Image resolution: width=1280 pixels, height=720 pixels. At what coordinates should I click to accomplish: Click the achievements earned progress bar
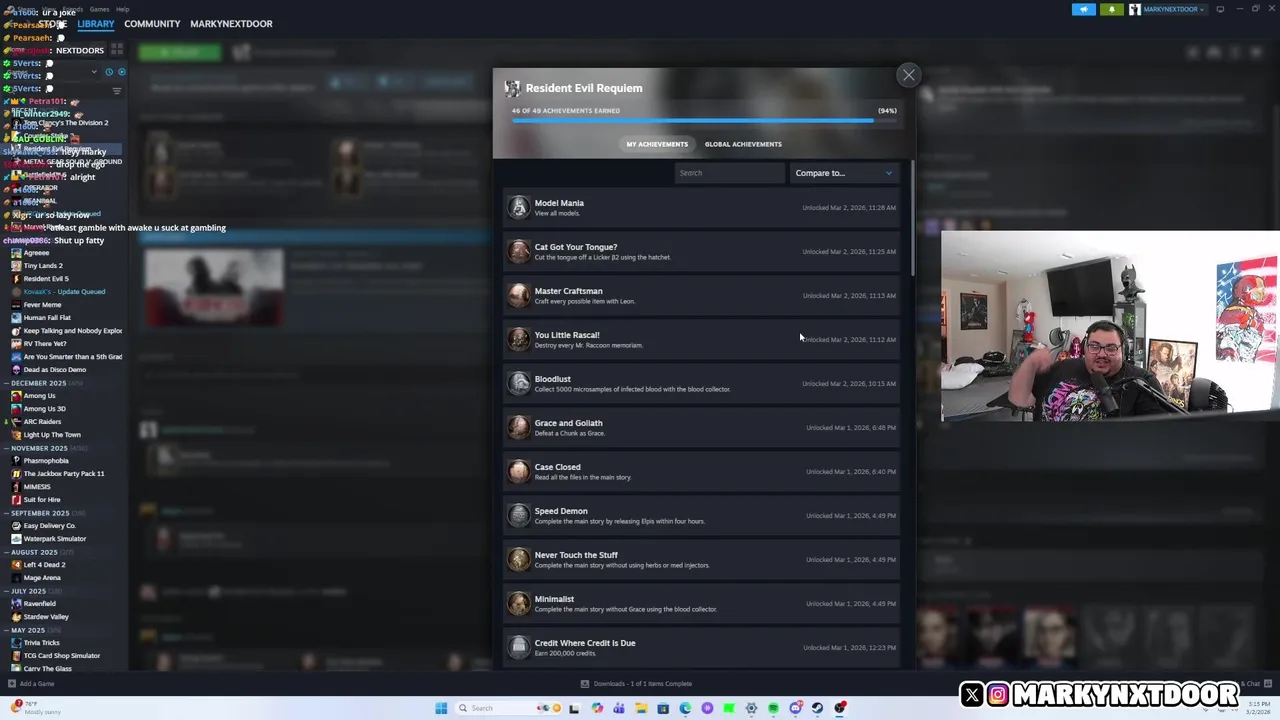(x=704, y=121)
